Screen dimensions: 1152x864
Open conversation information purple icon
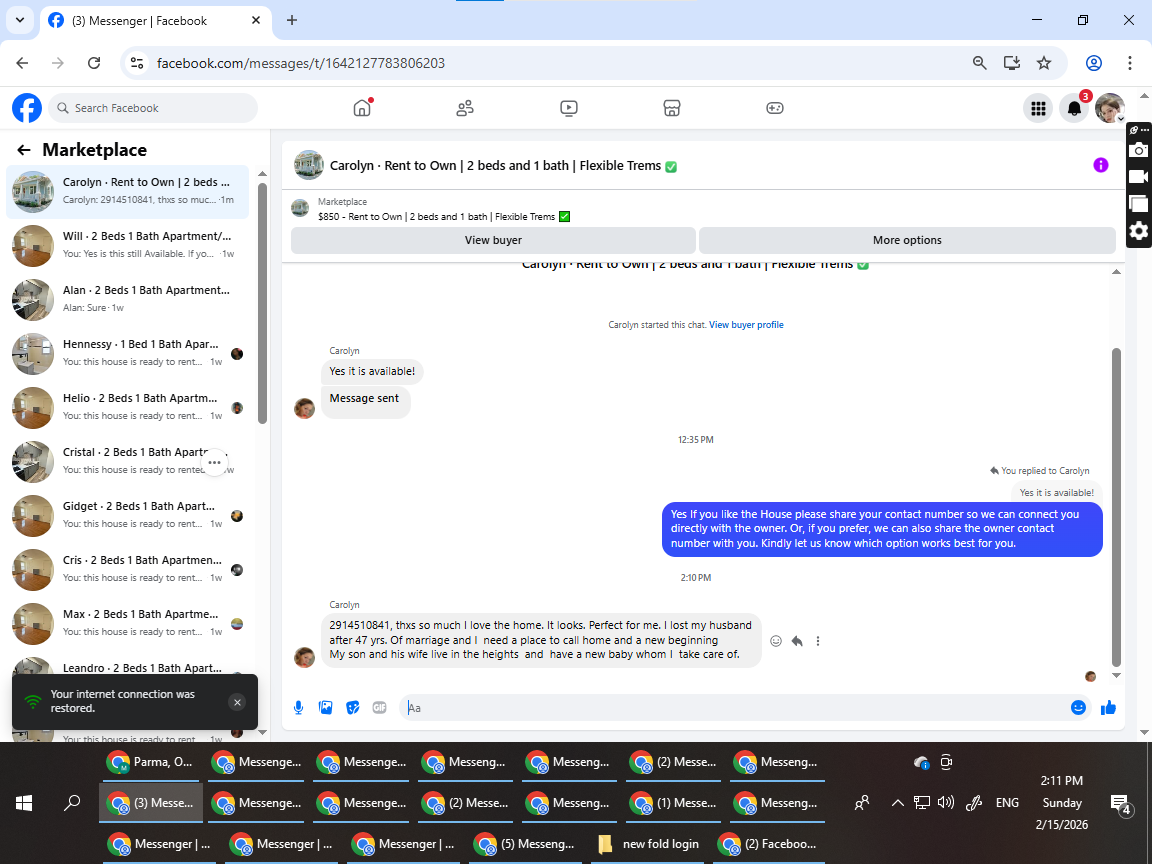1100,165
